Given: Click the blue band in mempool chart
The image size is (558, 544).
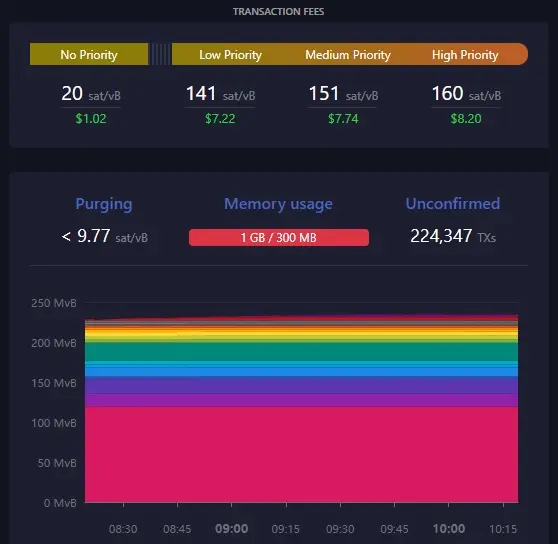Looking at the screenshot, I should pos(301,371).
